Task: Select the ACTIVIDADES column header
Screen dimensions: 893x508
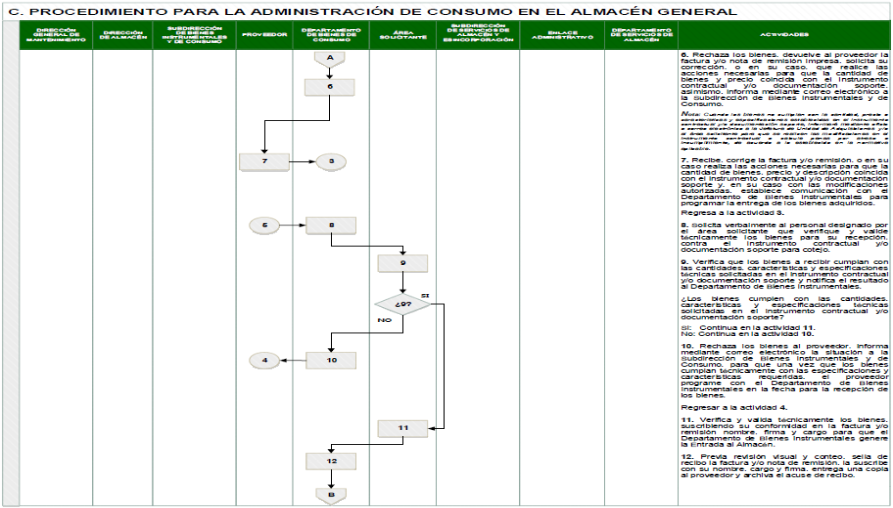Action: click(x=783, y=35)
